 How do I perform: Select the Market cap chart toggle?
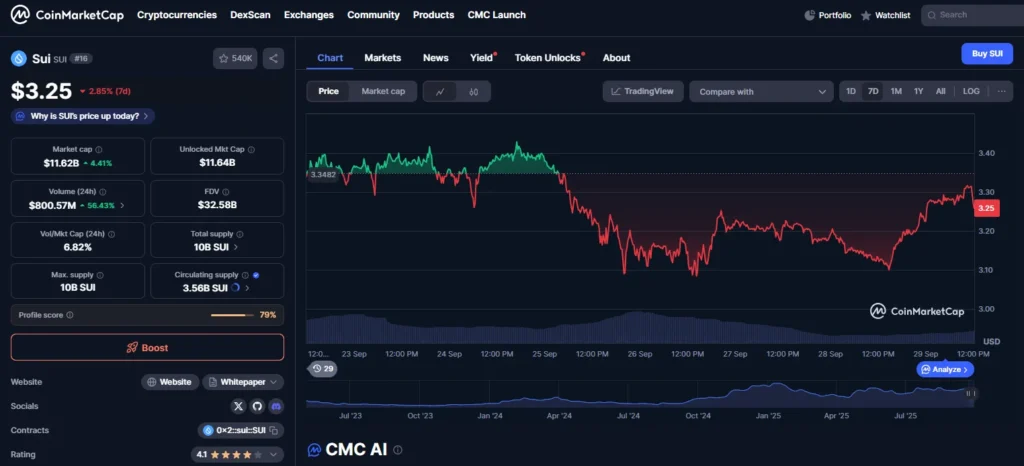coord(383,91)
